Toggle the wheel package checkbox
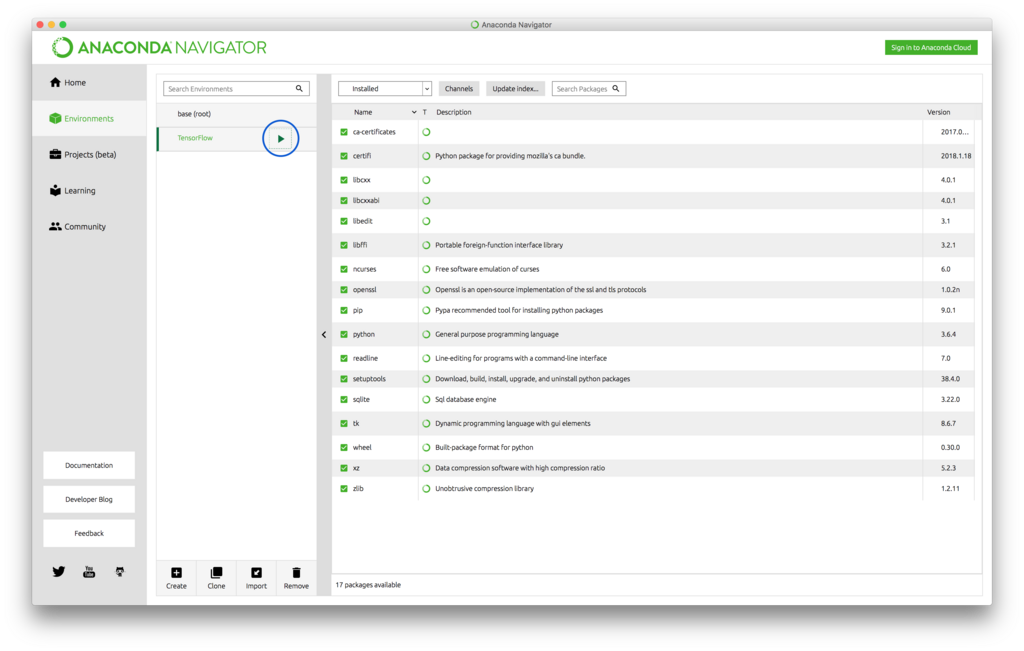The width and height of the screenshot is (1024, 651). (x=344, y=448)
